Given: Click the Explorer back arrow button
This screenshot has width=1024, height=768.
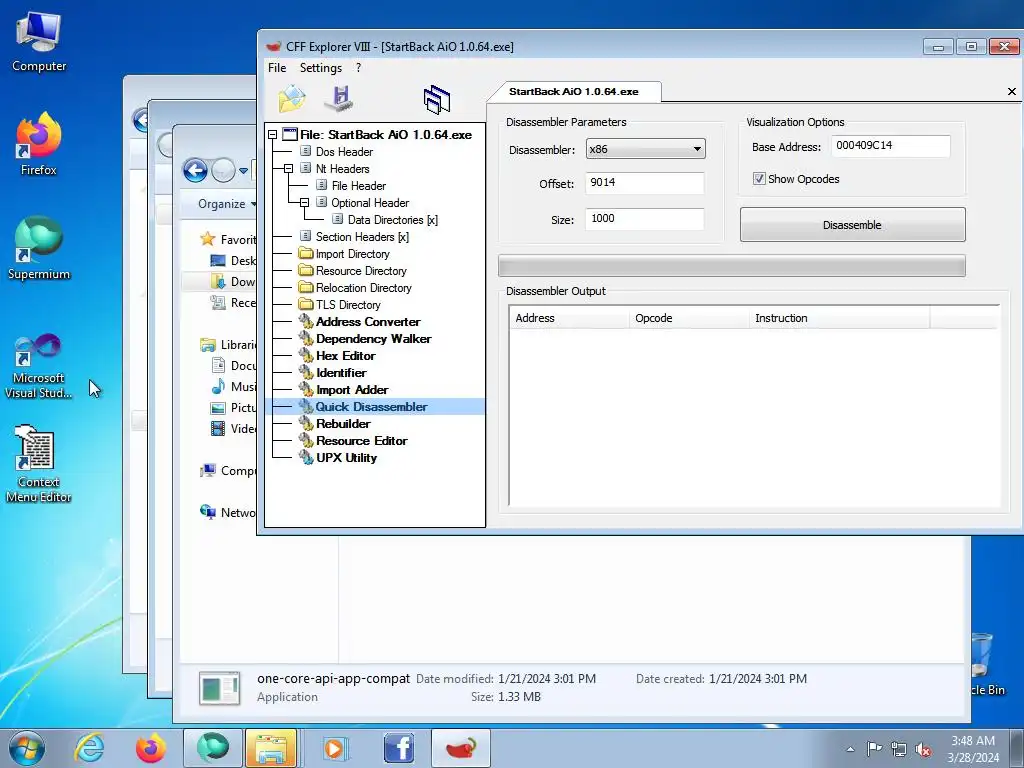Looking at the screenshot, I should pos(195,170).
